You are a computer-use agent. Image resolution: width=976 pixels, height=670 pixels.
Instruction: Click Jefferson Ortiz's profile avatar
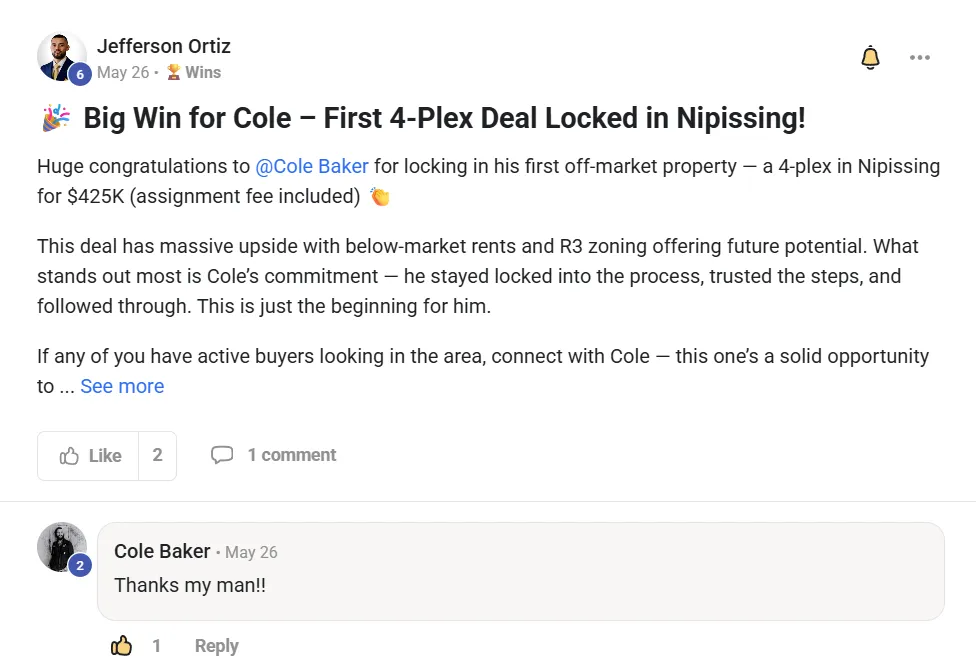[x=61, y=56]
